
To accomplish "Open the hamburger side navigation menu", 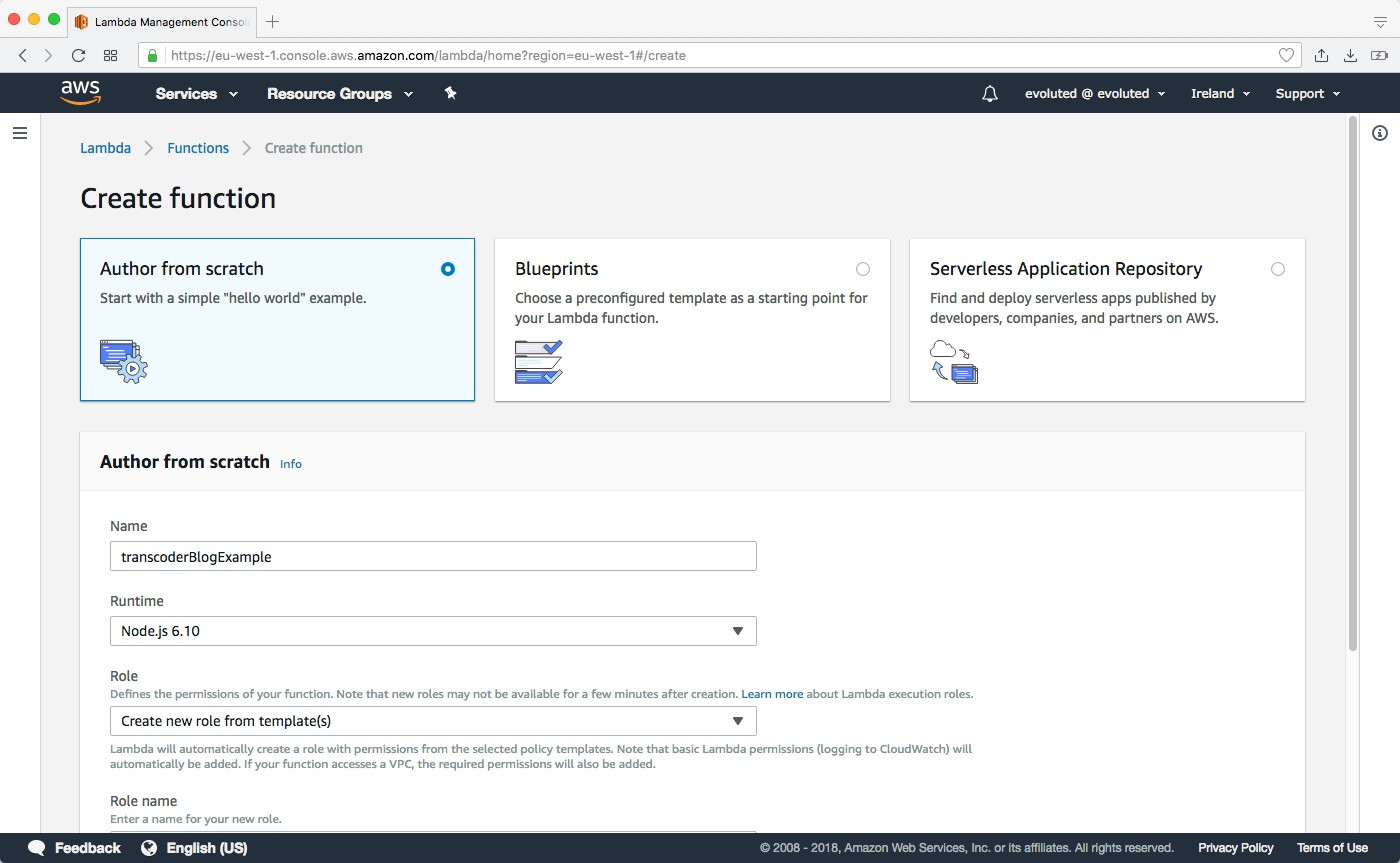I will [20, 133].
